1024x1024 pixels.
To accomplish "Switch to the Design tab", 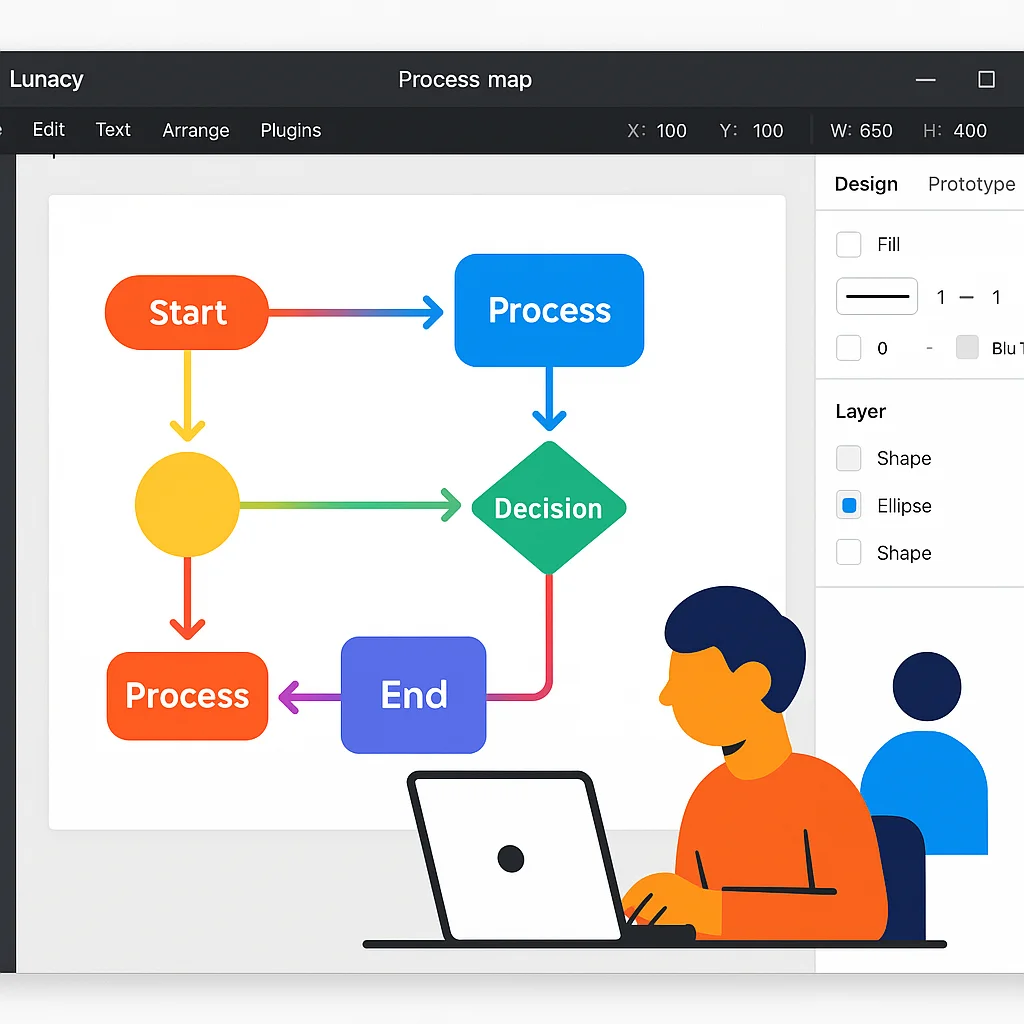I will pyautogui.click(x=865, y=184).
